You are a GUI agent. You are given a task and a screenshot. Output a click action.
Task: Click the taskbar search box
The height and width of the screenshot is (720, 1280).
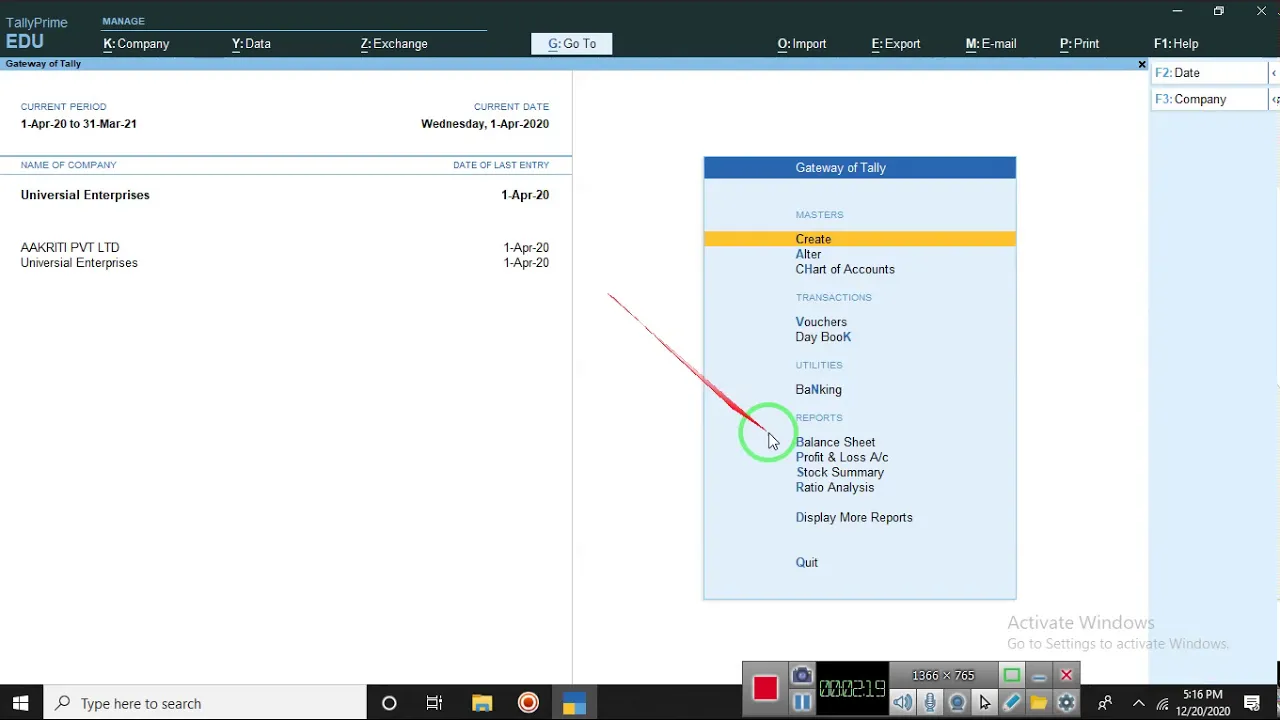coord(205,703)
